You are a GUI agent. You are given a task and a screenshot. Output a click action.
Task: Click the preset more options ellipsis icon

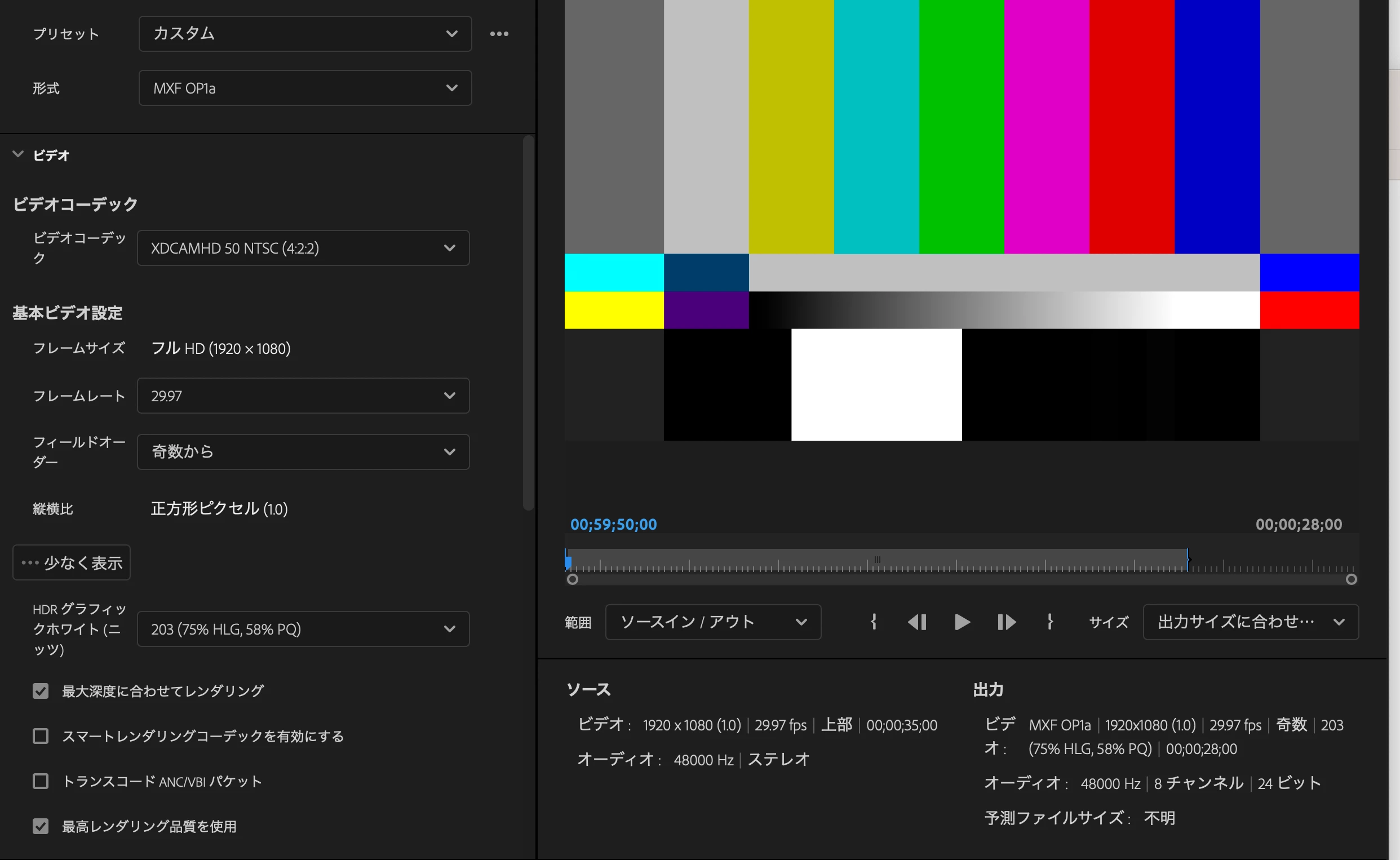(x=499, y=34)
